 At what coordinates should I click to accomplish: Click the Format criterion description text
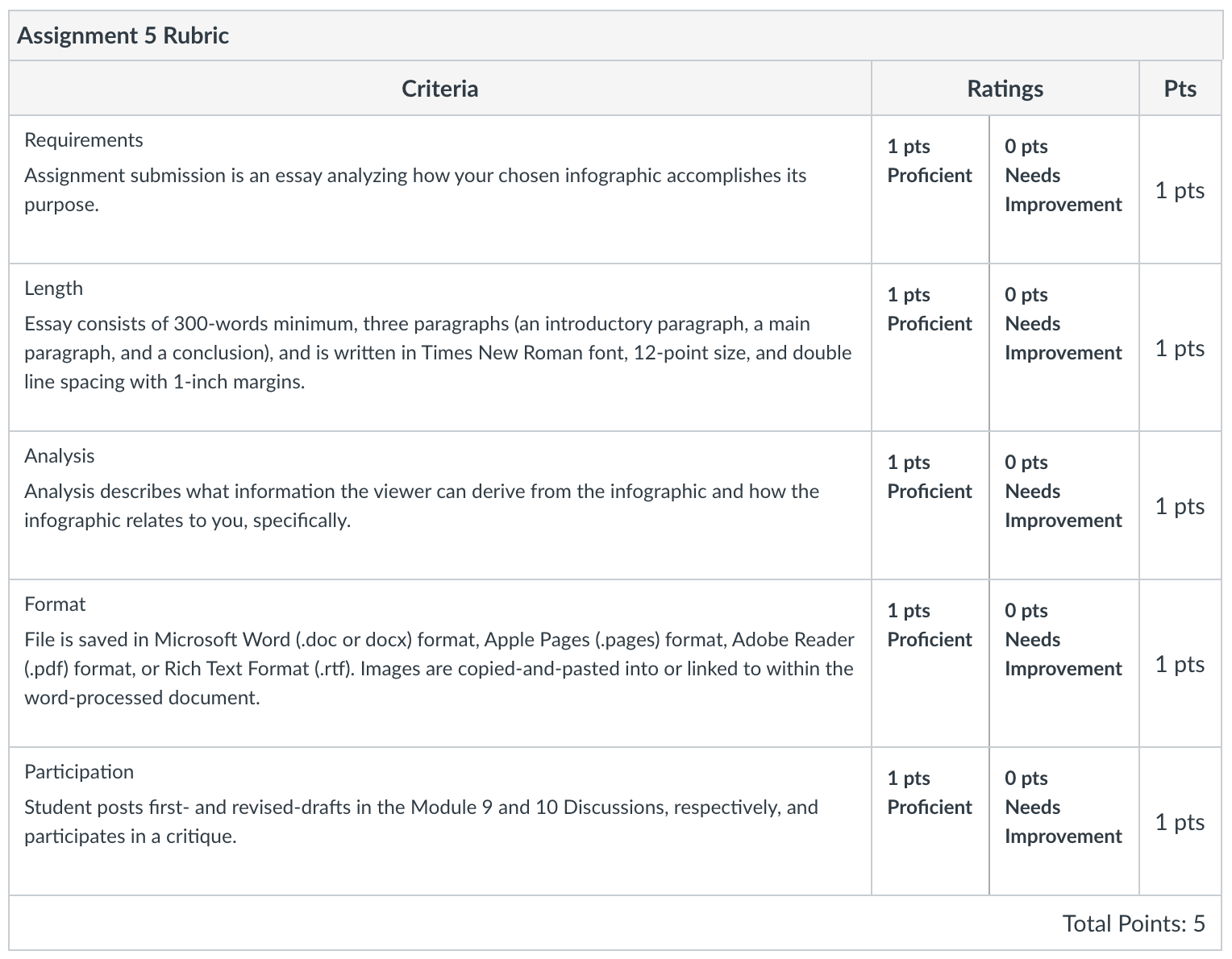(x=439, y=668)
